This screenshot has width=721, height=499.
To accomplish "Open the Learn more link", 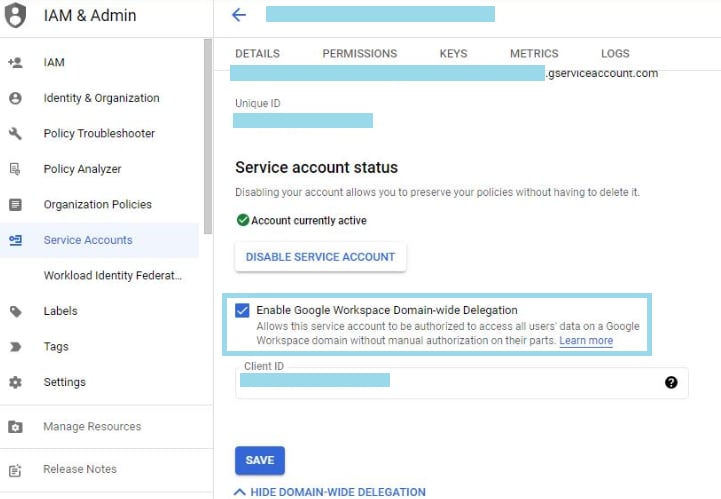I will point(586,340).
